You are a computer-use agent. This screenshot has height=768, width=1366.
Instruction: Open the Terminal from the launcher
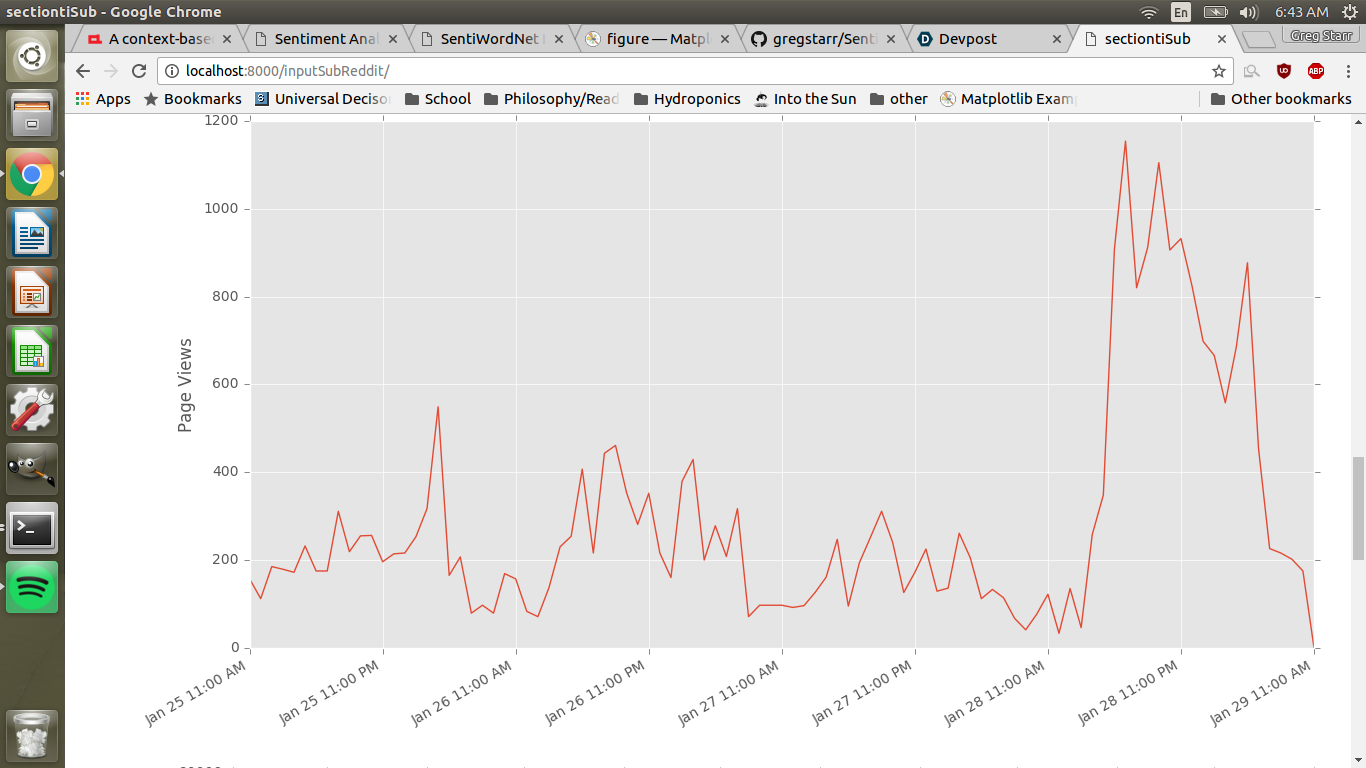32,528
